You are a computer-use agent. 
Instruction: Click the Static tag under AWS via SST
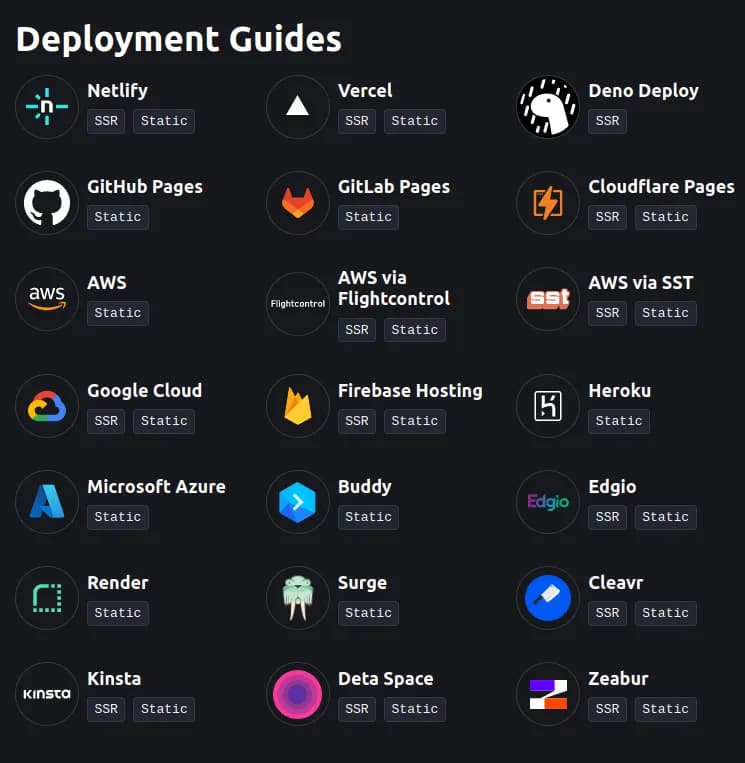(665, 313)
